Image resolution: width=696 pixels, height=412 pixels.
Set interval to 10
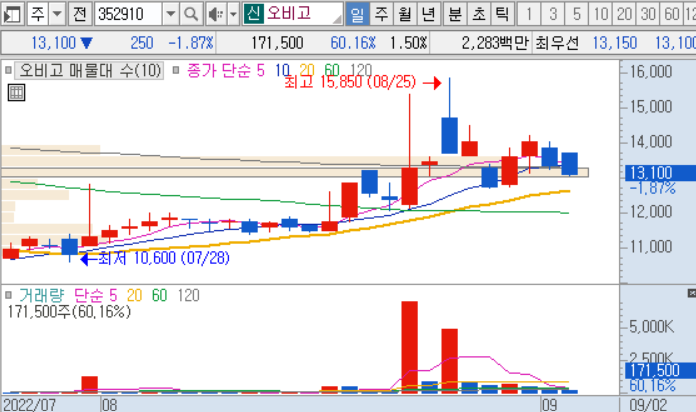[x=601, y=14]
